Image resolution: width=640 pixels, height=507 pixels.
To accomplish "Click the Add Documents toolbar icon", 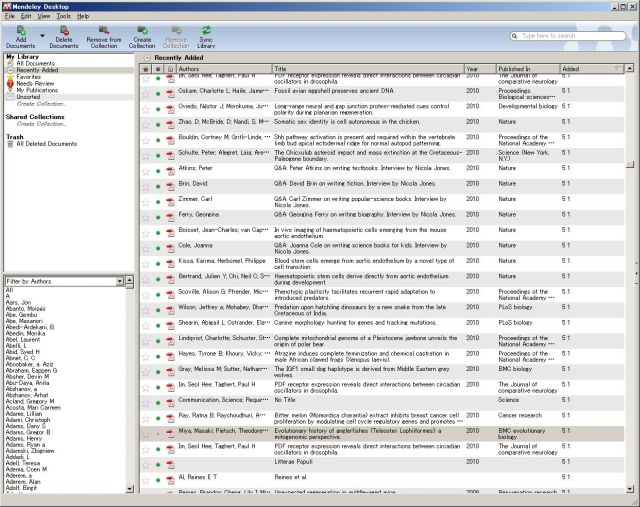I will pos(20,37).
